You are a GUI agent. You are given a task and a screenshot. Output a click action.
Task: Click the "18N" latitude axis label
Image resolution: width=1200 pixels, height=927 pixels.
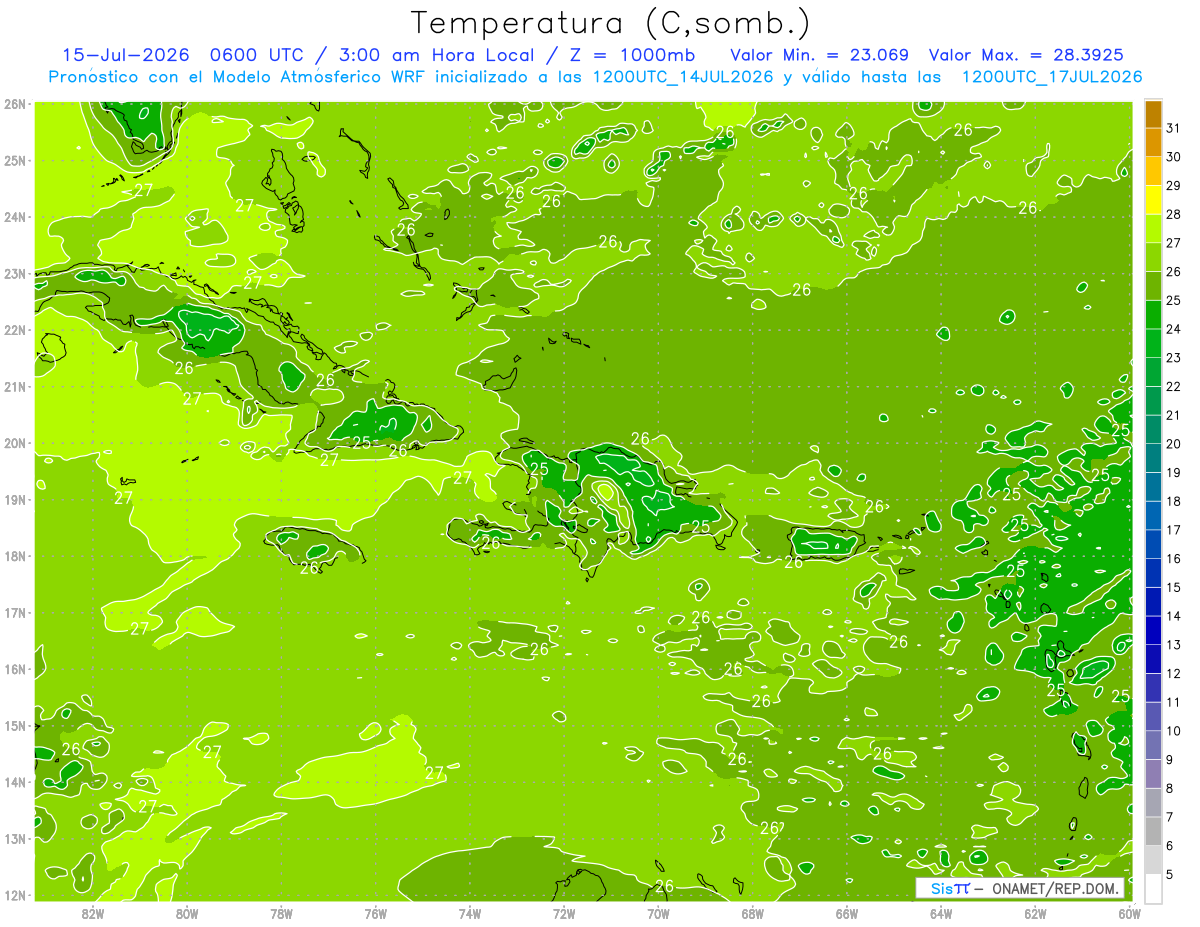click(x=15, y=556)
